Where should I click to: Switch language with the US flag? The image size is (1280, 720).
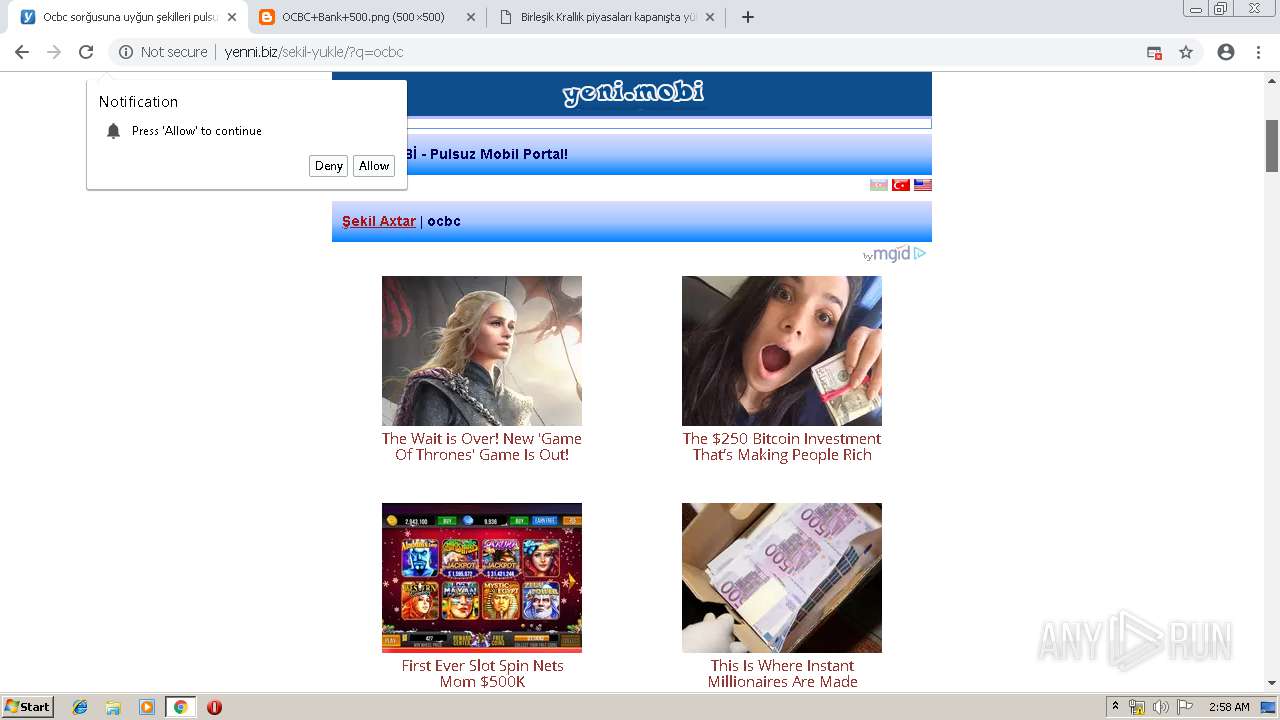click(923, 185)
